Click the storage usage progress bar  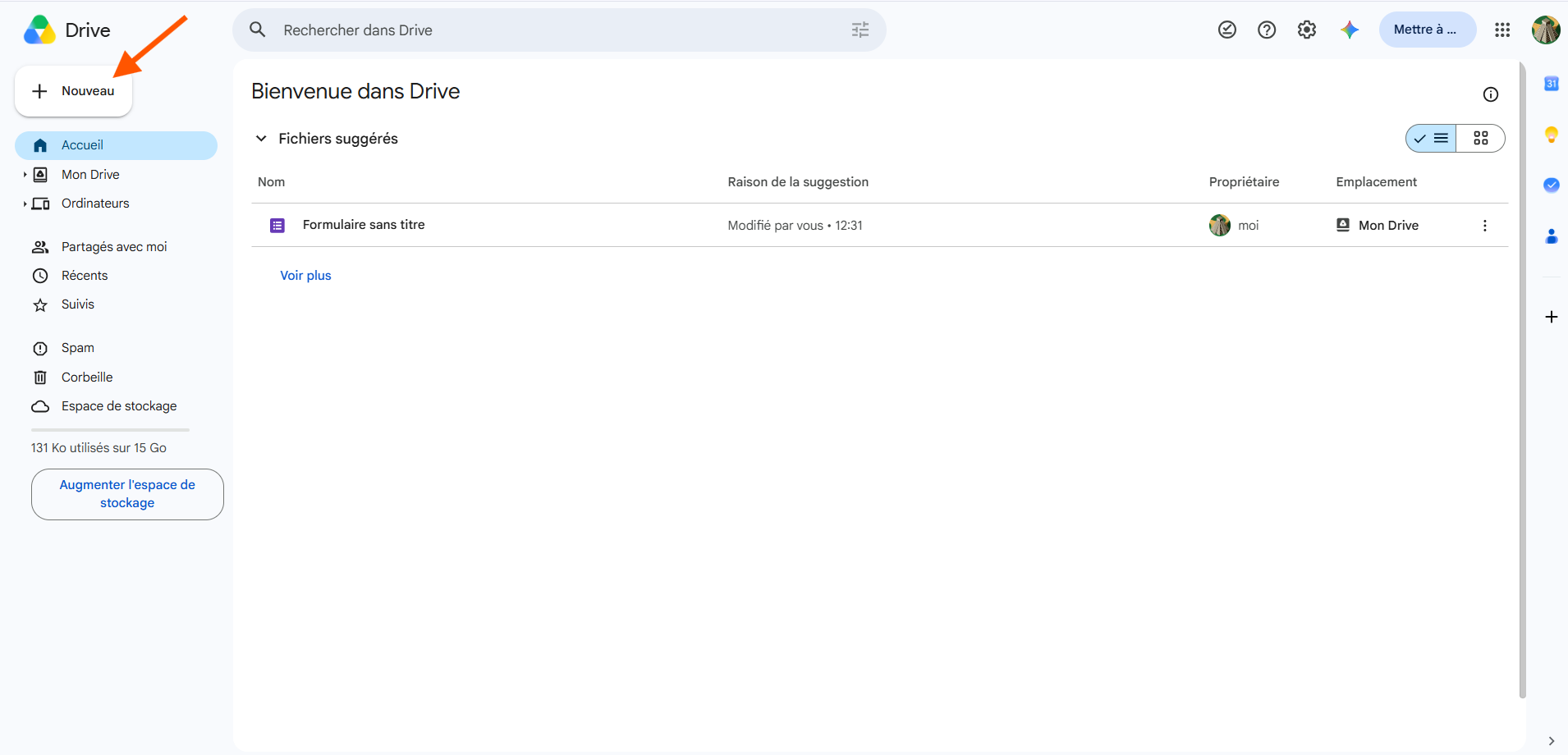point(110,430)
